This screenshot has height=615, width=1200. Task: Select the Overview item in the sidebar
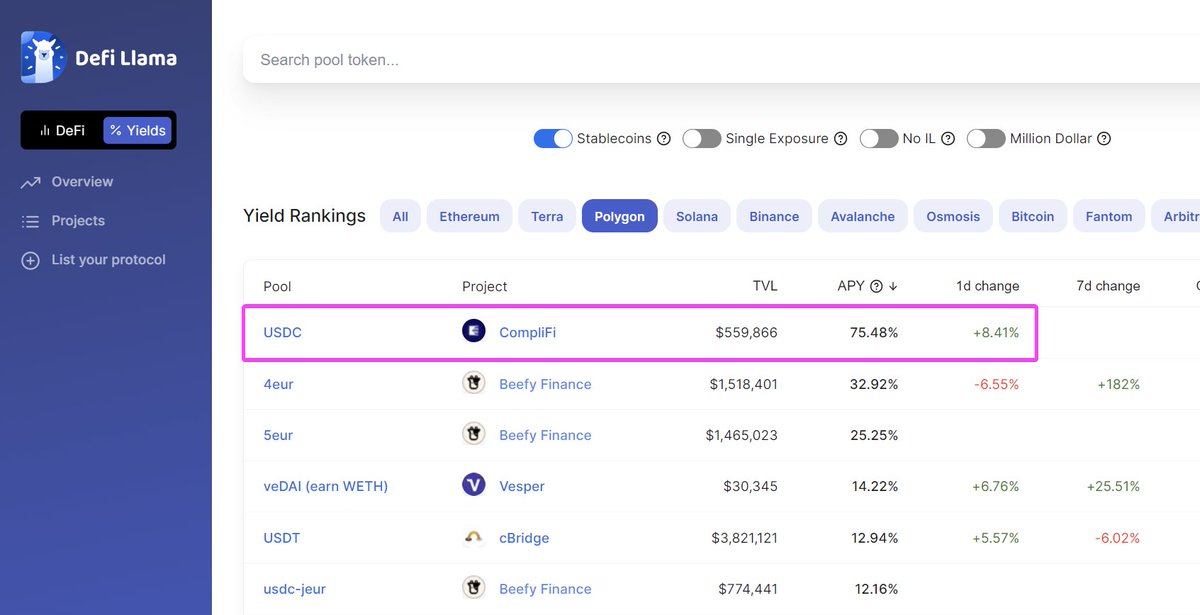pyautogui.click(x=85, y=181)
